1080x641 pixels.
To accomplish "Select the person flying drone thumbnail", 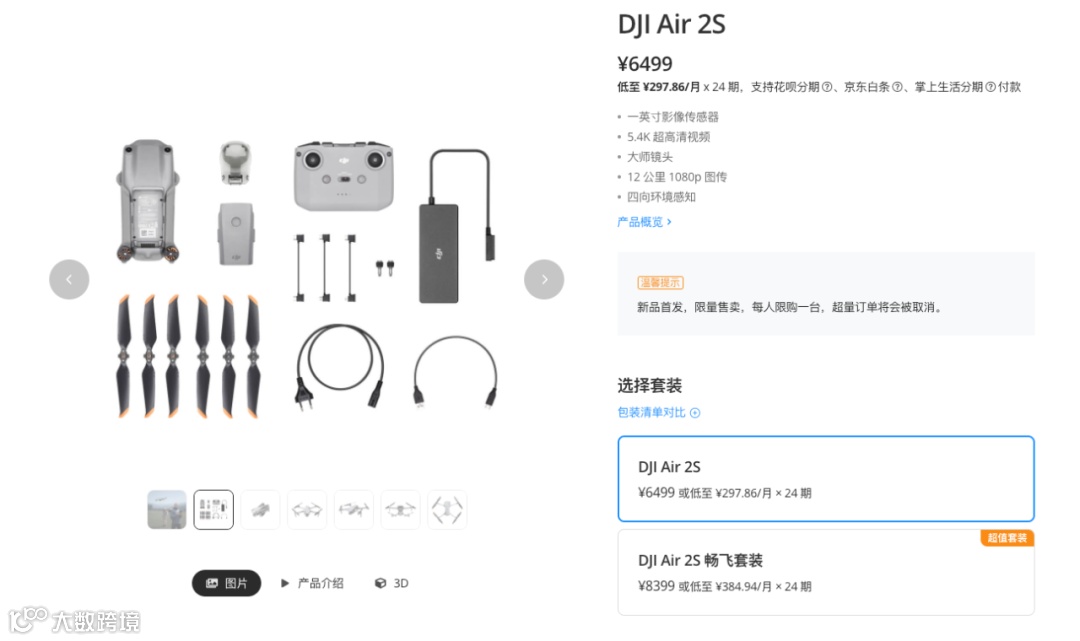I will (167, 509).
